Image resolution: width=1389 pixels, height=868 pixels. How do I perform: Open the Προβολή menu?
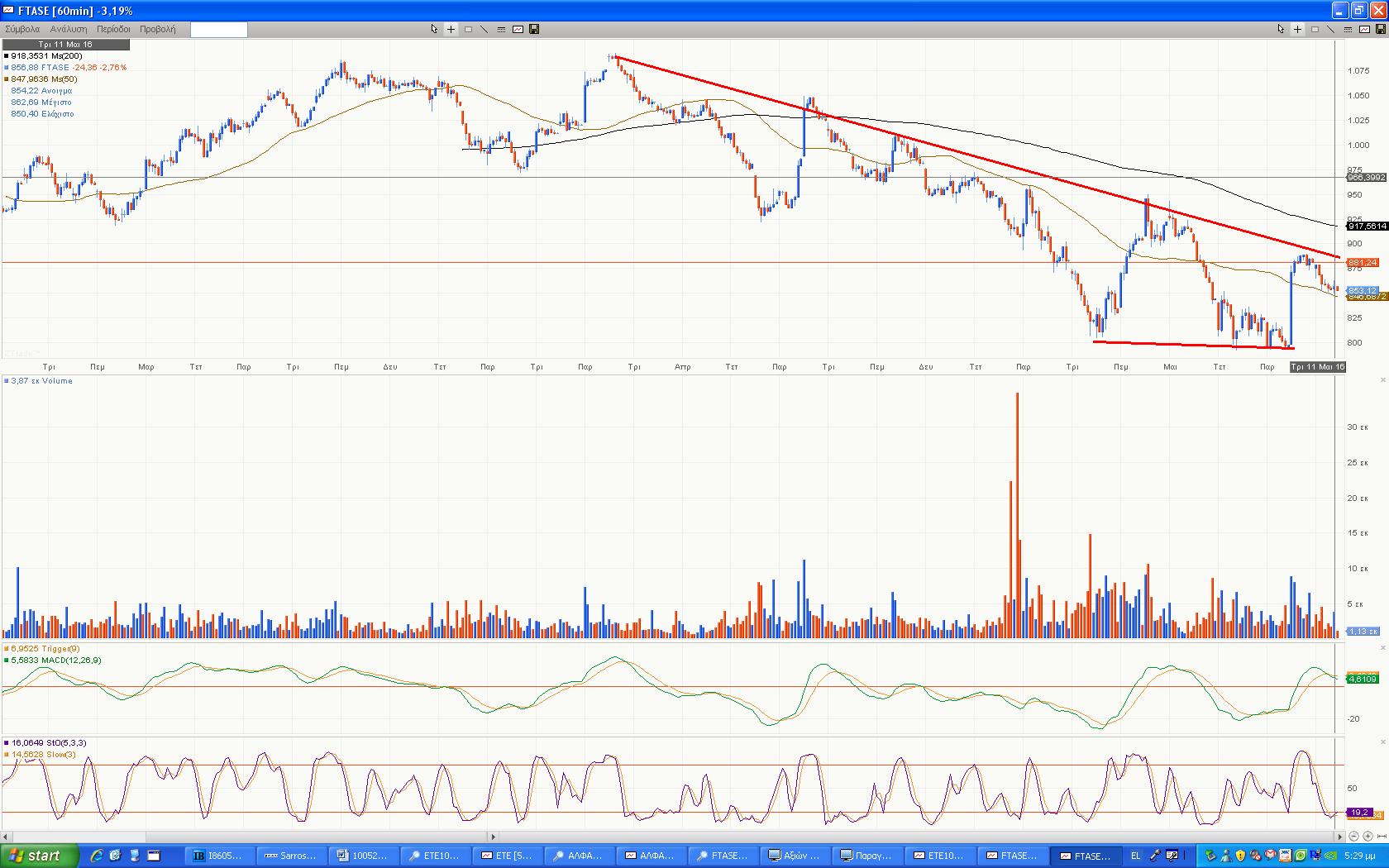pos(157,29)
